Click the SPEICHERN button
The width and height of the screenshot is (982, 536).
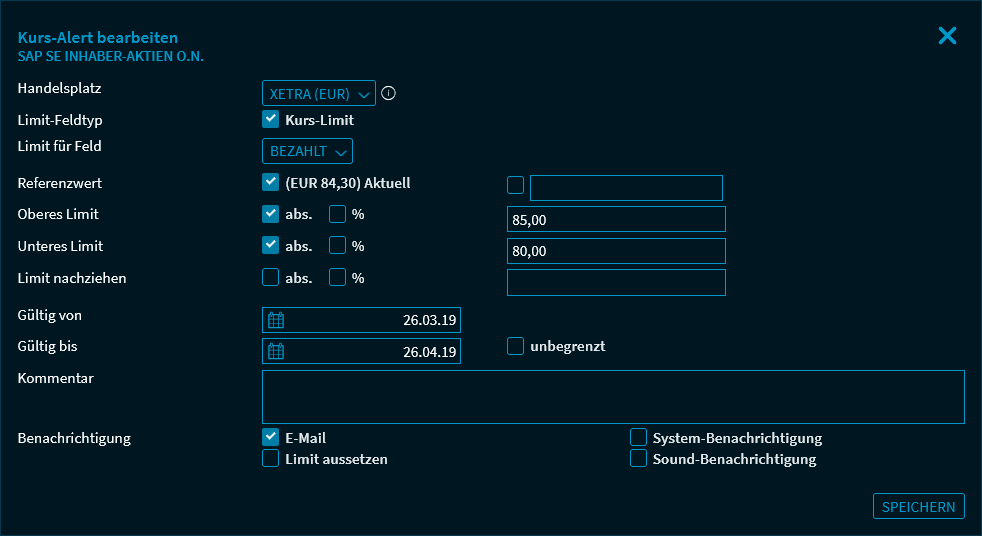(918, 507)
